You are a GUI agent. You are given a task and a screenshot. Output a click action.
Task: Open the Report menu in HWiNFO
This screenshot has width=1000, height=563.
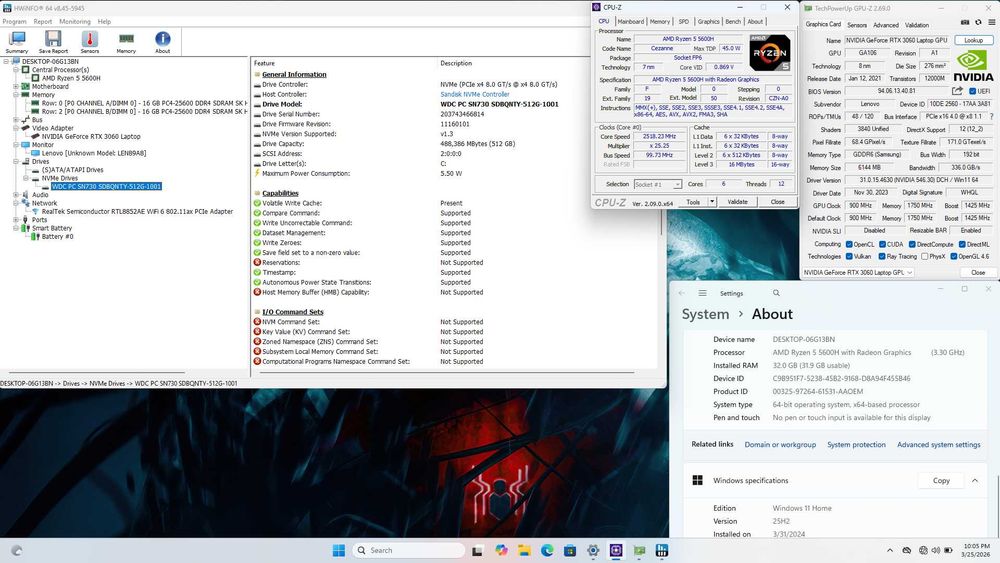point(43,22)
